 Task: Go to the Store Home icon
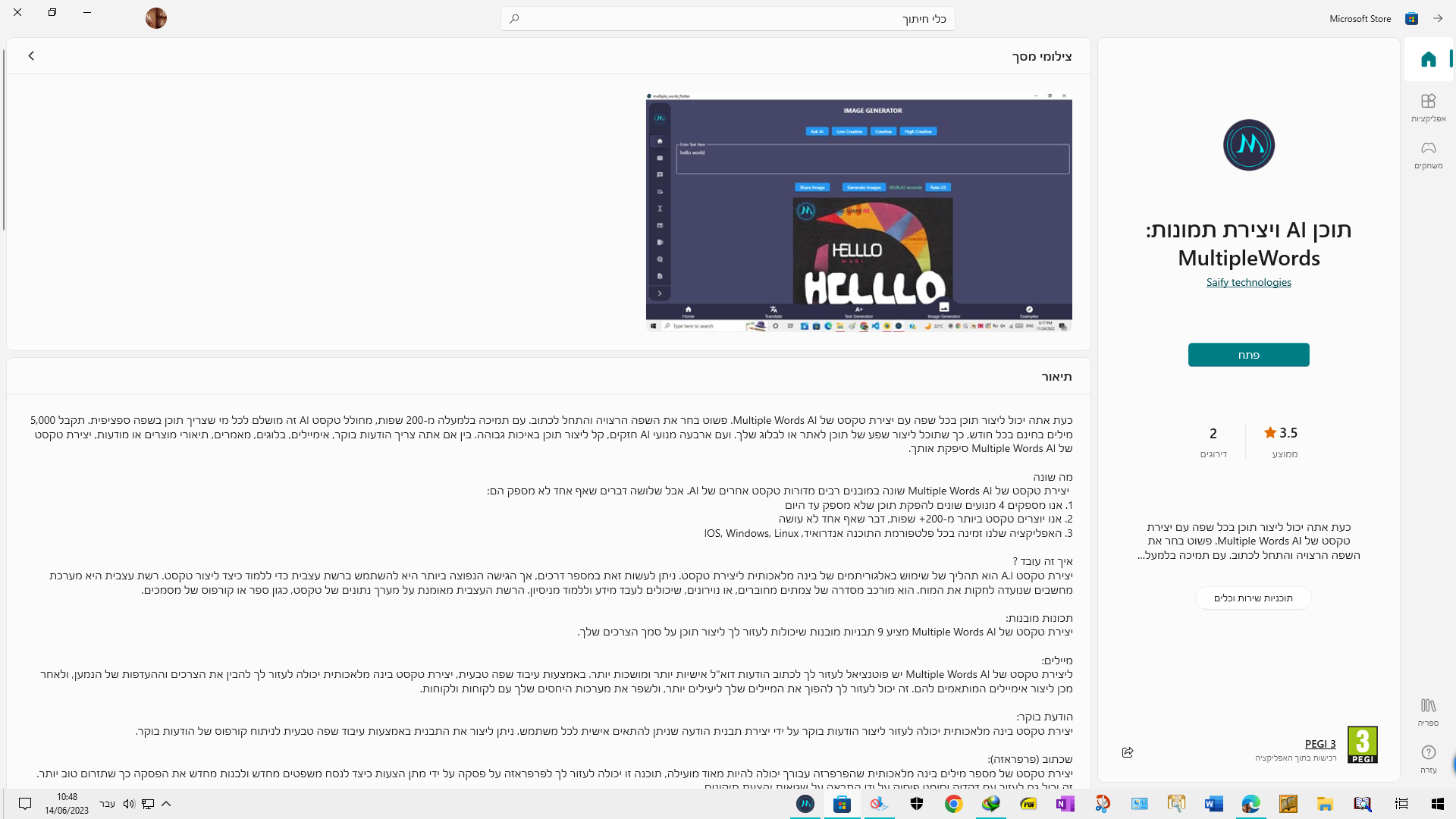click(x=1428, y=59)
